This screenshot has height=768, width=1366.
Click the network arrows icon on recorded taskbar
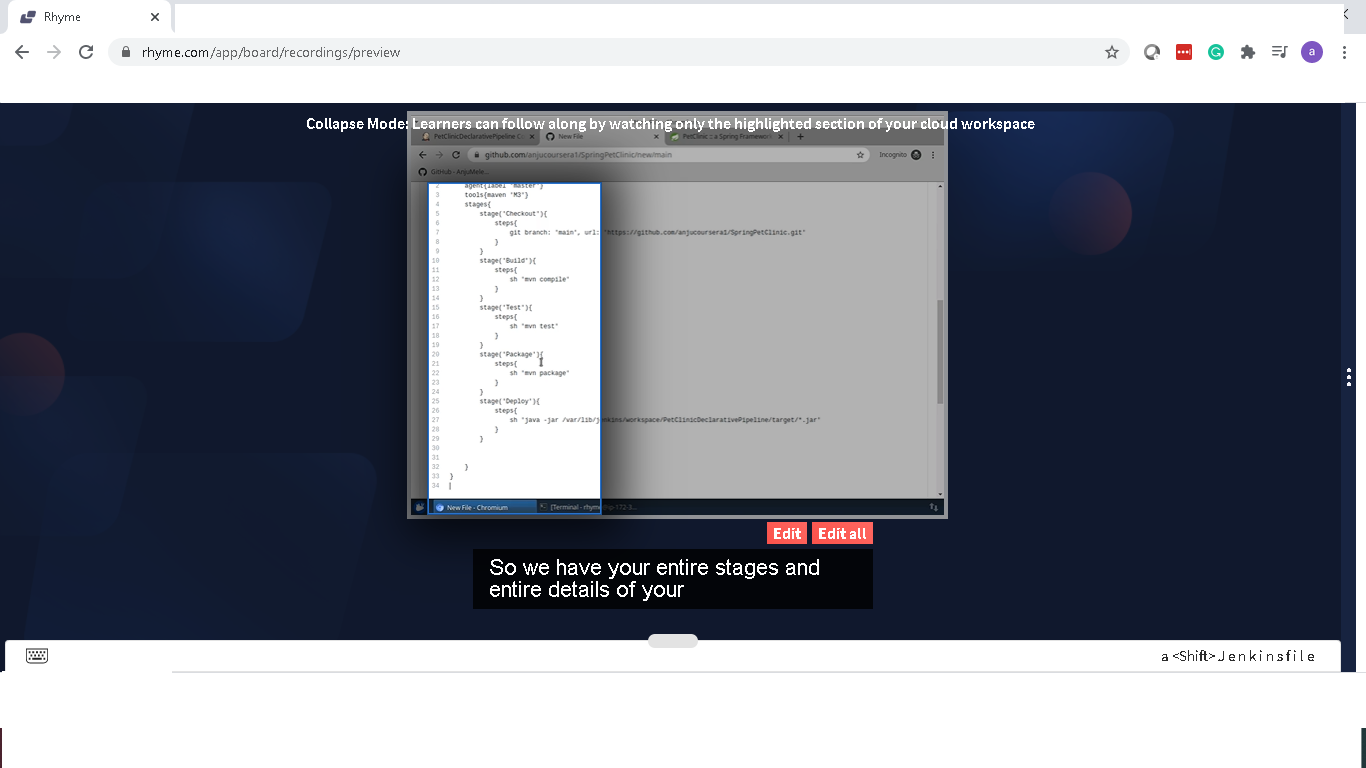[x=933, y=507]
